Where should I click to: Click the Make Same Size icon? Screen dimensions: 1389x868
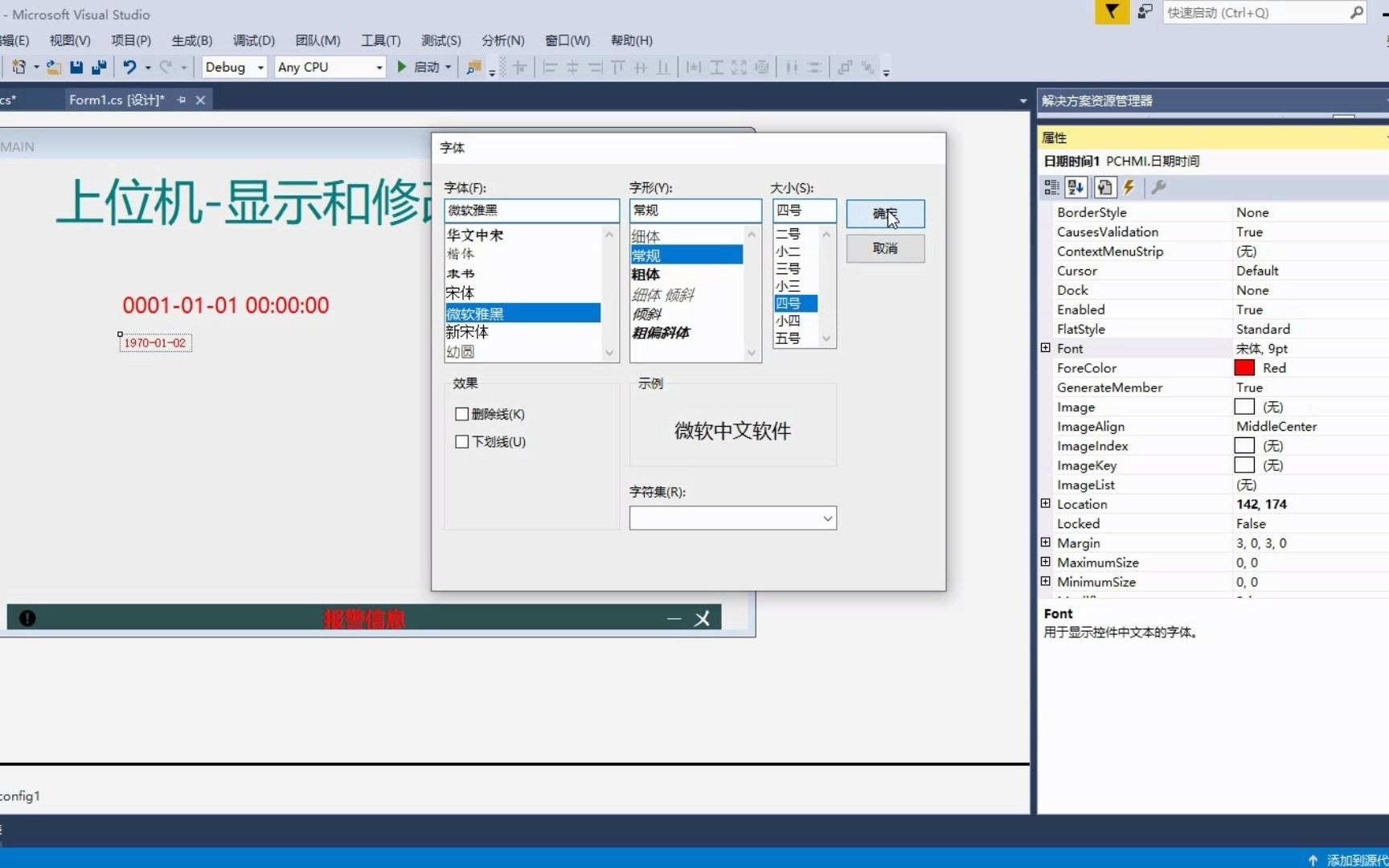pyautogui.click(x=738, y=68)
